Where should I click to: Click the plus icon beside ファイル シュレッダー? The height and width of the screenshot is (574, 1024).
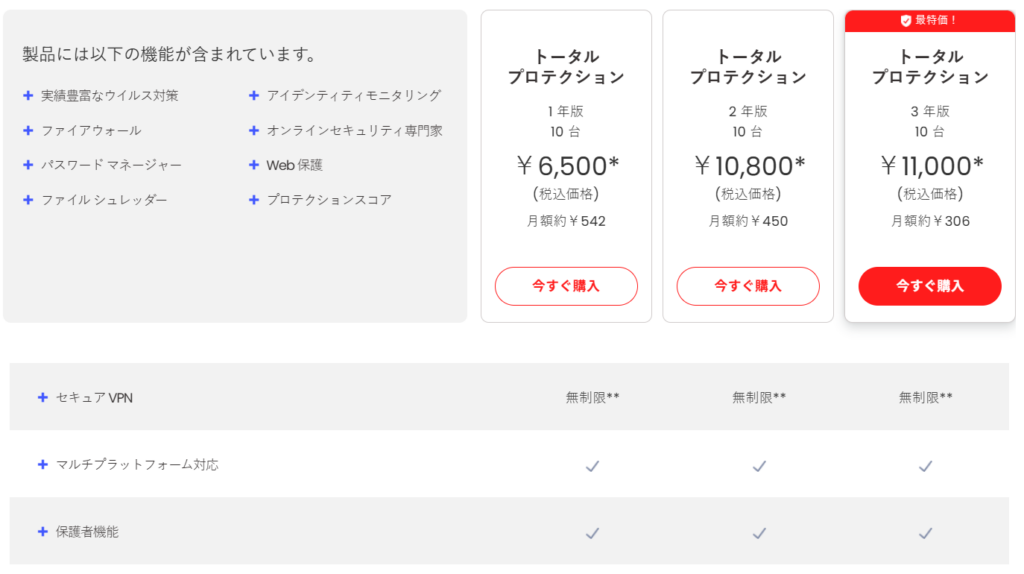pyautogui.click(x=28, y=200)
